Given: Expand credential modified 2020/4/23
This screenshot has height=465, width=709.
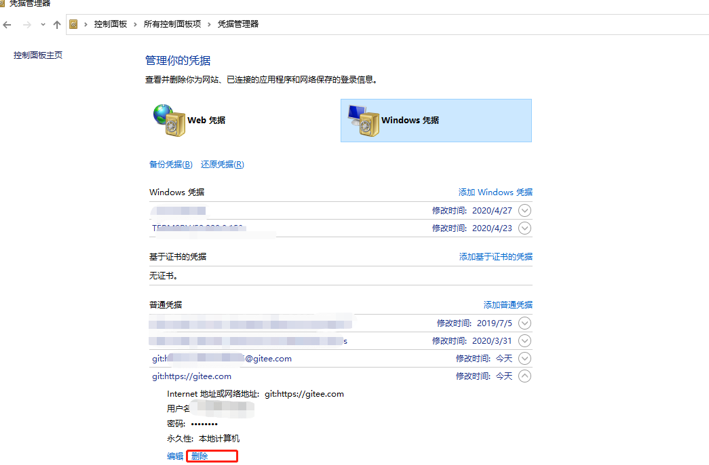Looking at the screenshot, I should pyautogui.click(x=525, y=228).
